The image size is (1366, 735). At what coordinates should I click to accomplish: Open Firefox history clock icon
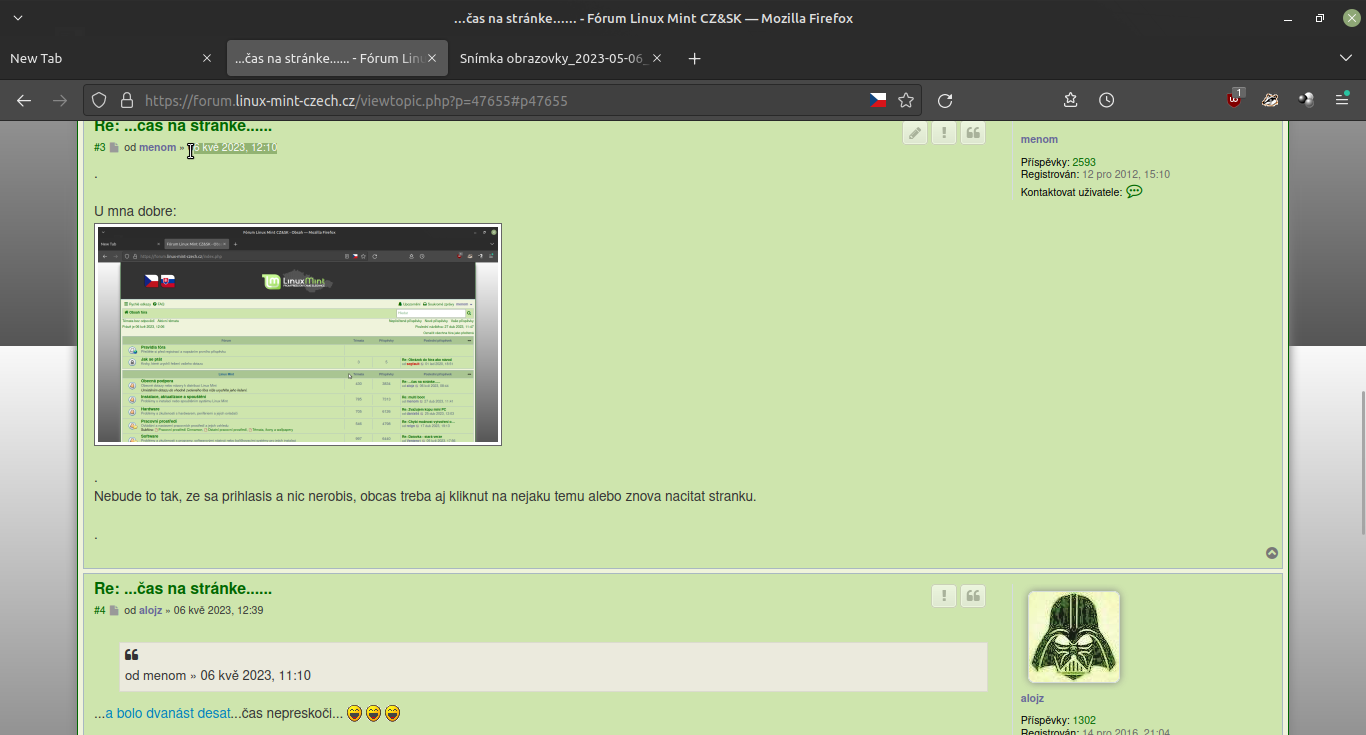(x=1106, y=100)
